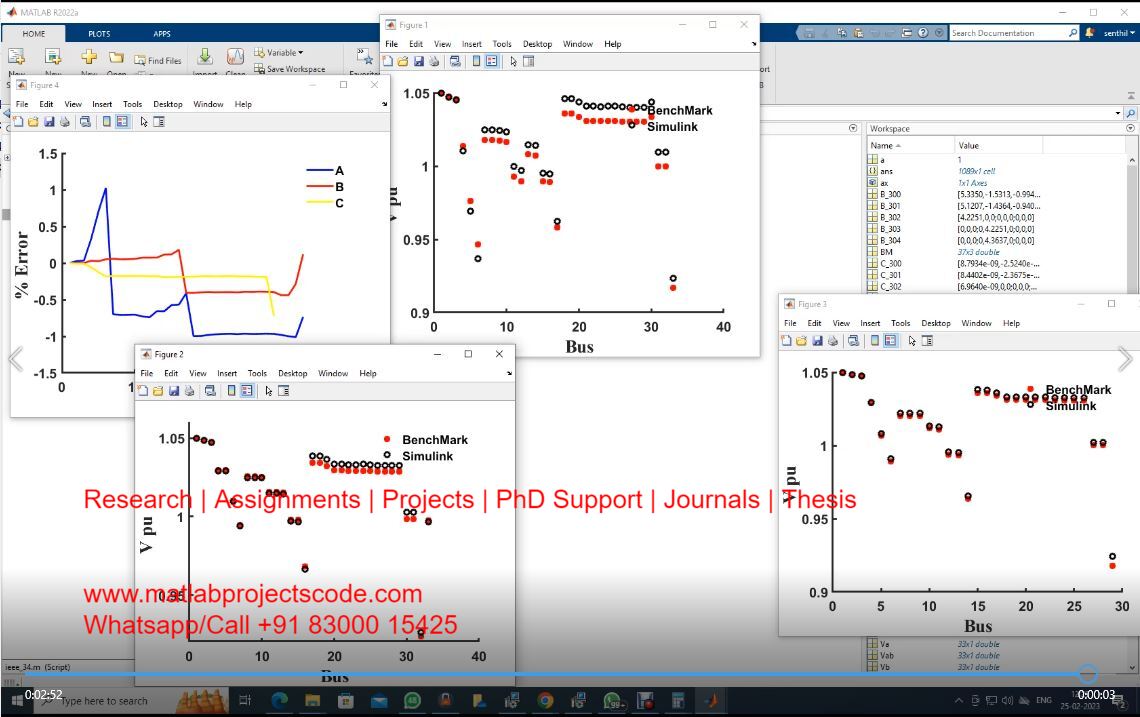
Task: Open Property Inspector in Figure 1 toolbar
Action: click(x=529, y=62)
